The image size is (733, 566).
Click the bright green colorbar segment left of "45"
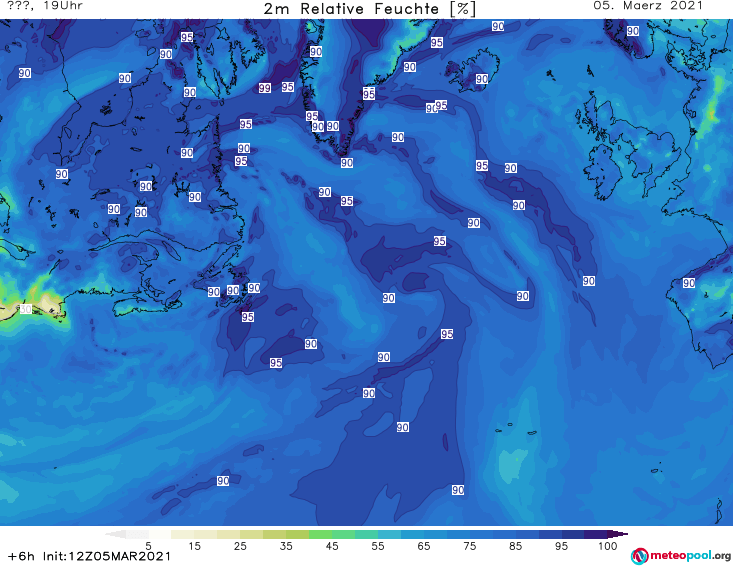pos(320,534)
